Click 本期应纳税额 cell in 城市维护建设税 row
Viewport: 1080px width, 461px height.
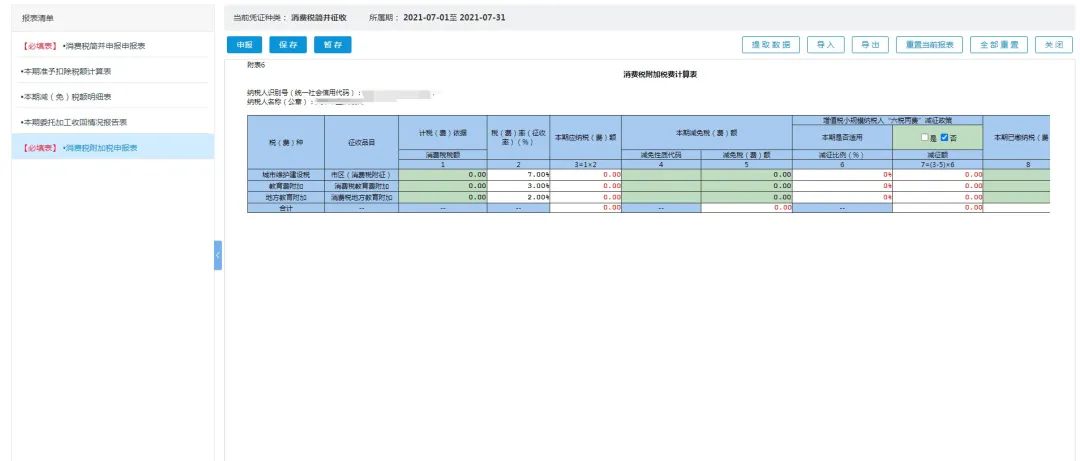tap(585, 175)
